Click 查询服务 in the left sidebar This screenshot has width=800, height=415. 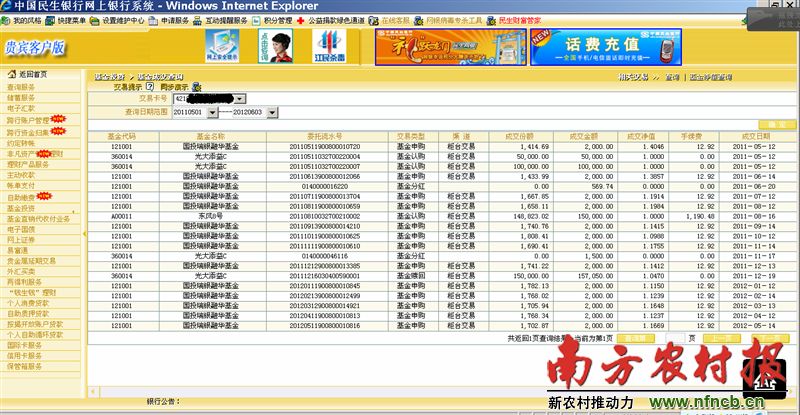pyautogui.click(x=22, y=87)
